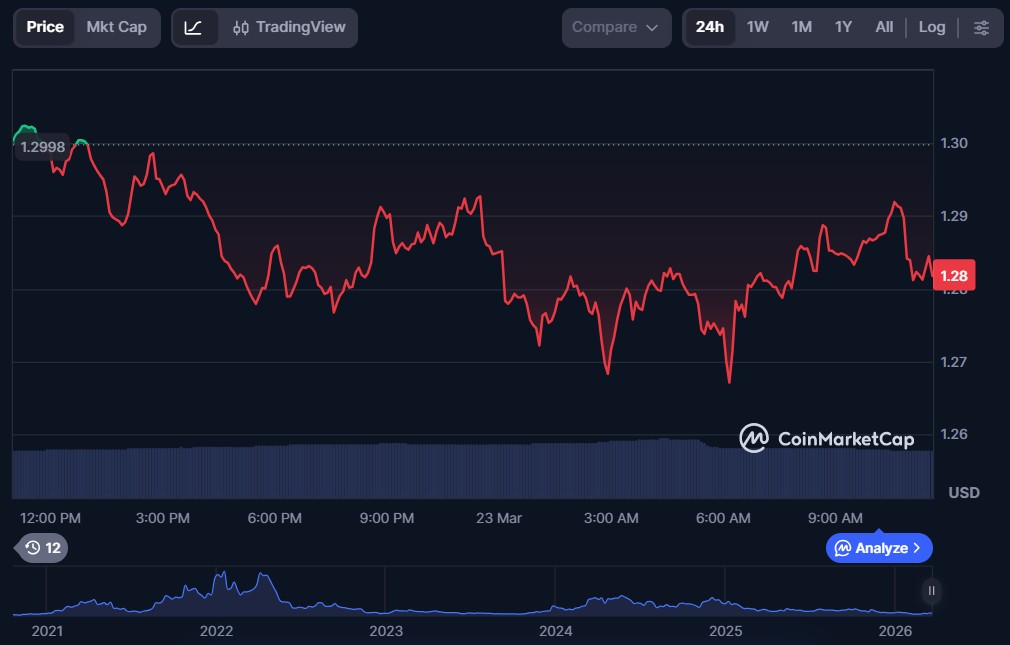Image resolution: width=1010 pixels, height=645 pixels.
Task: Switch chart to Price view
Action: pyautogui.click(x=45, y=27)
